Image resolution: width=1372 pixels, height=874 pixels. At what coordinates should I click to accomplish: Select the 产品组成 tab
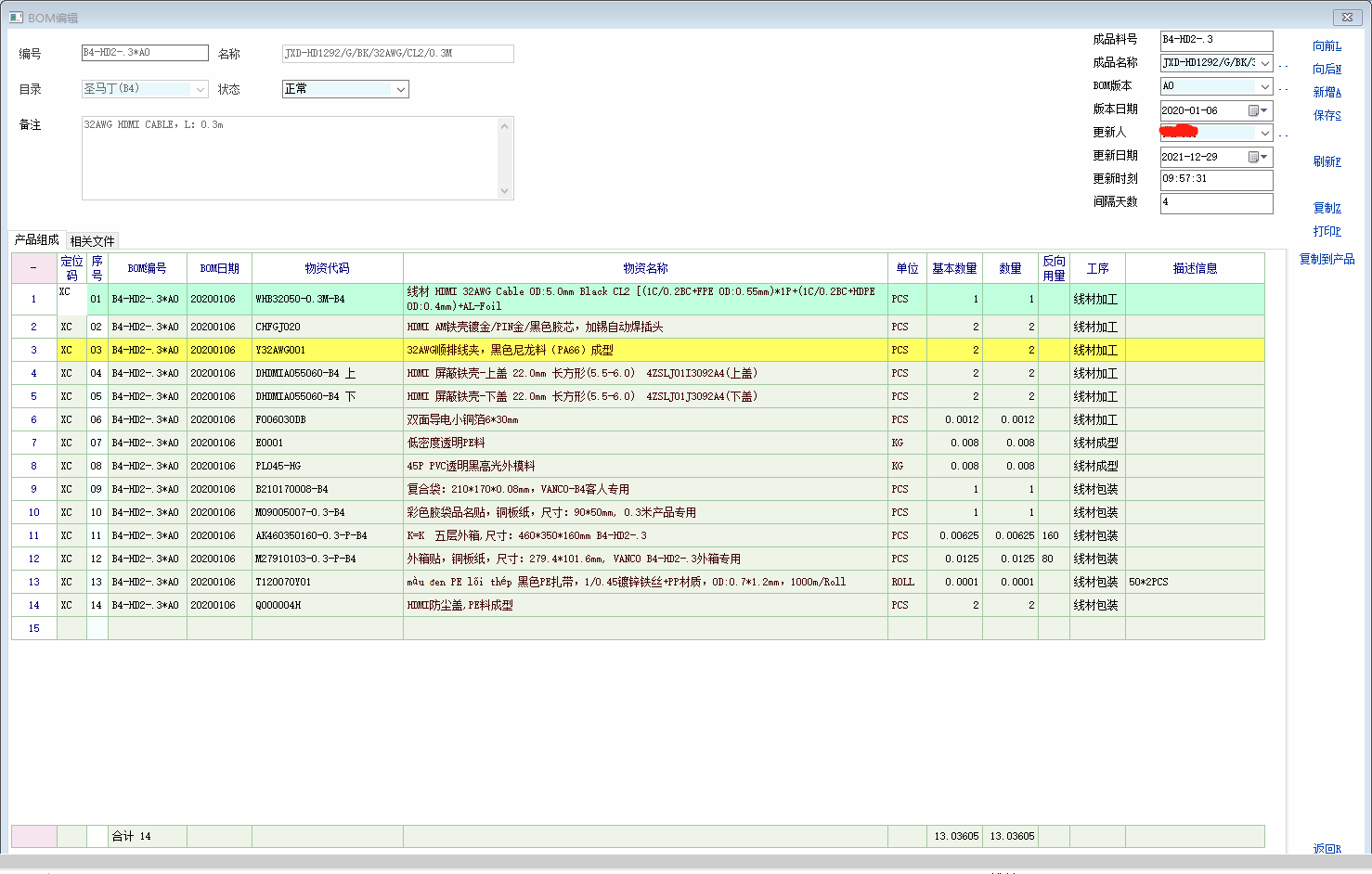pyautogui.click(x=37, y=239)
